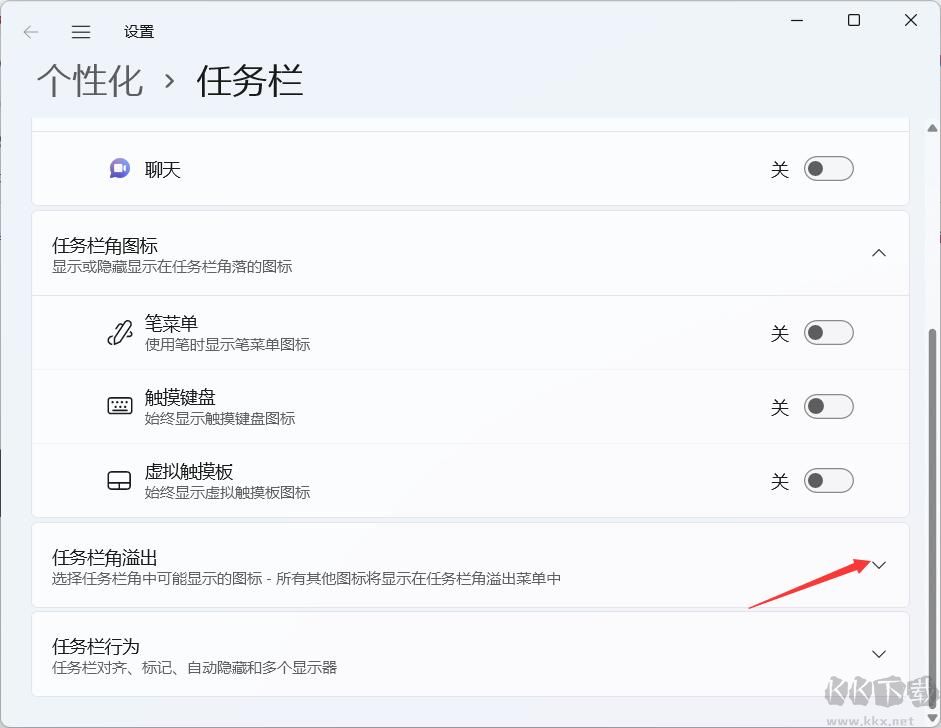Screen dimensions: 941x728
Task: Turn on the 虚拟触摸板 switch
Action: (828, 480)
